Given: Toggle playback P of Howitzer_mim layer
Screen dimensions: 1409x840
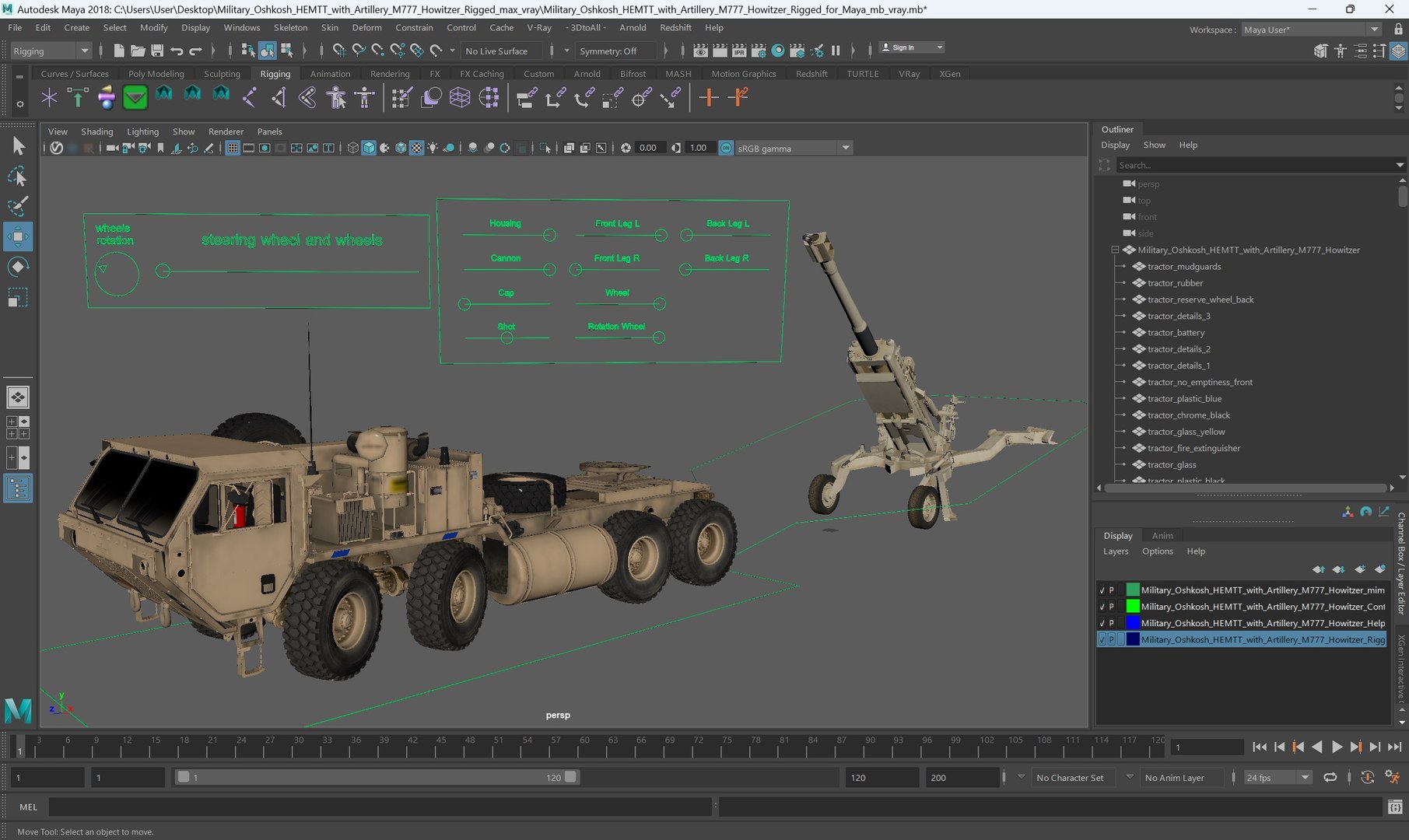Looking at the screenshot, I should (x=1111, y=590).
